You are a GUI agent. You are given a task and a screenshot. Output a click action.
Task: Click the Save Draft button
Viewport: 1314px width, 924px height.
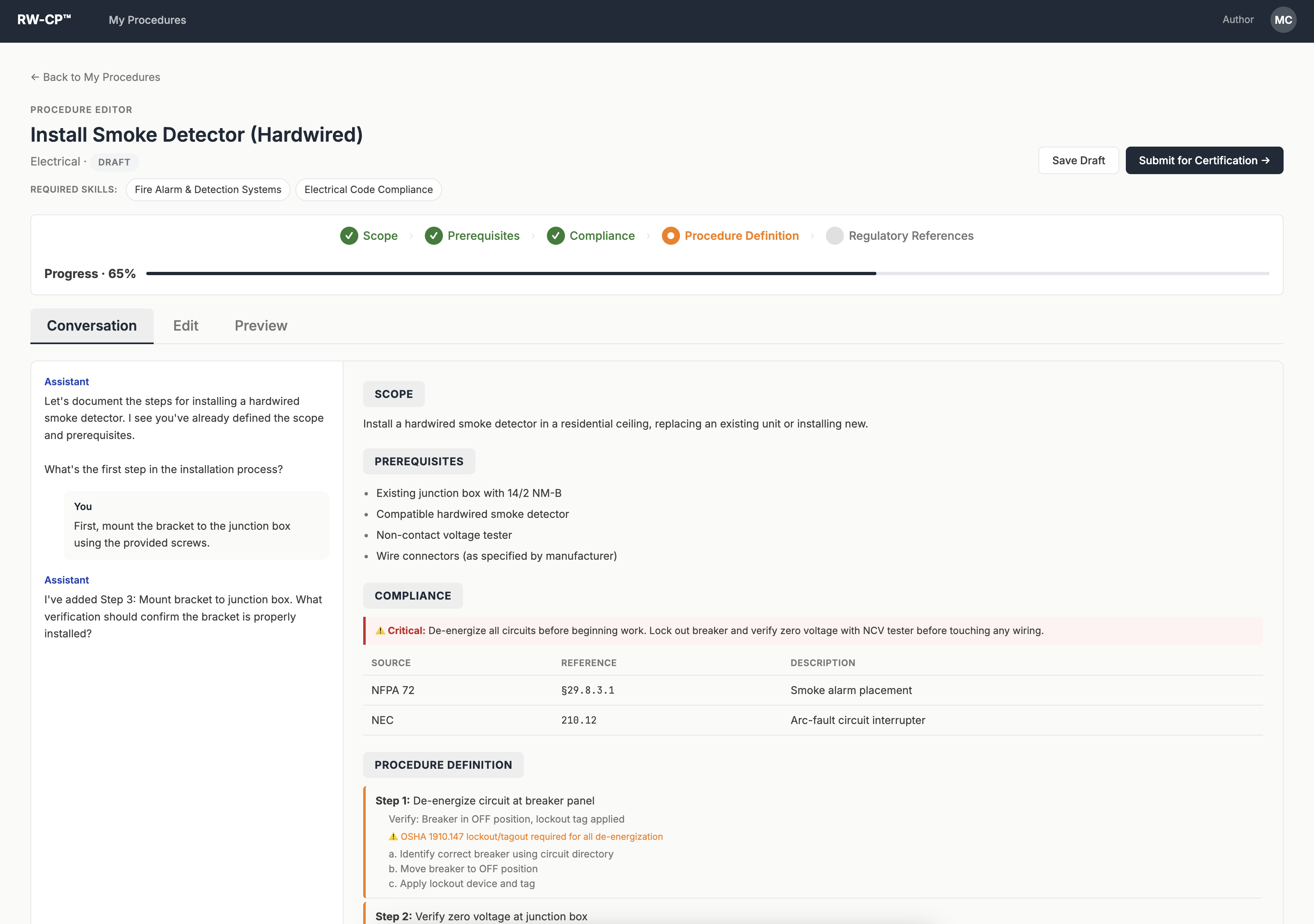(x=1078, y=160)
